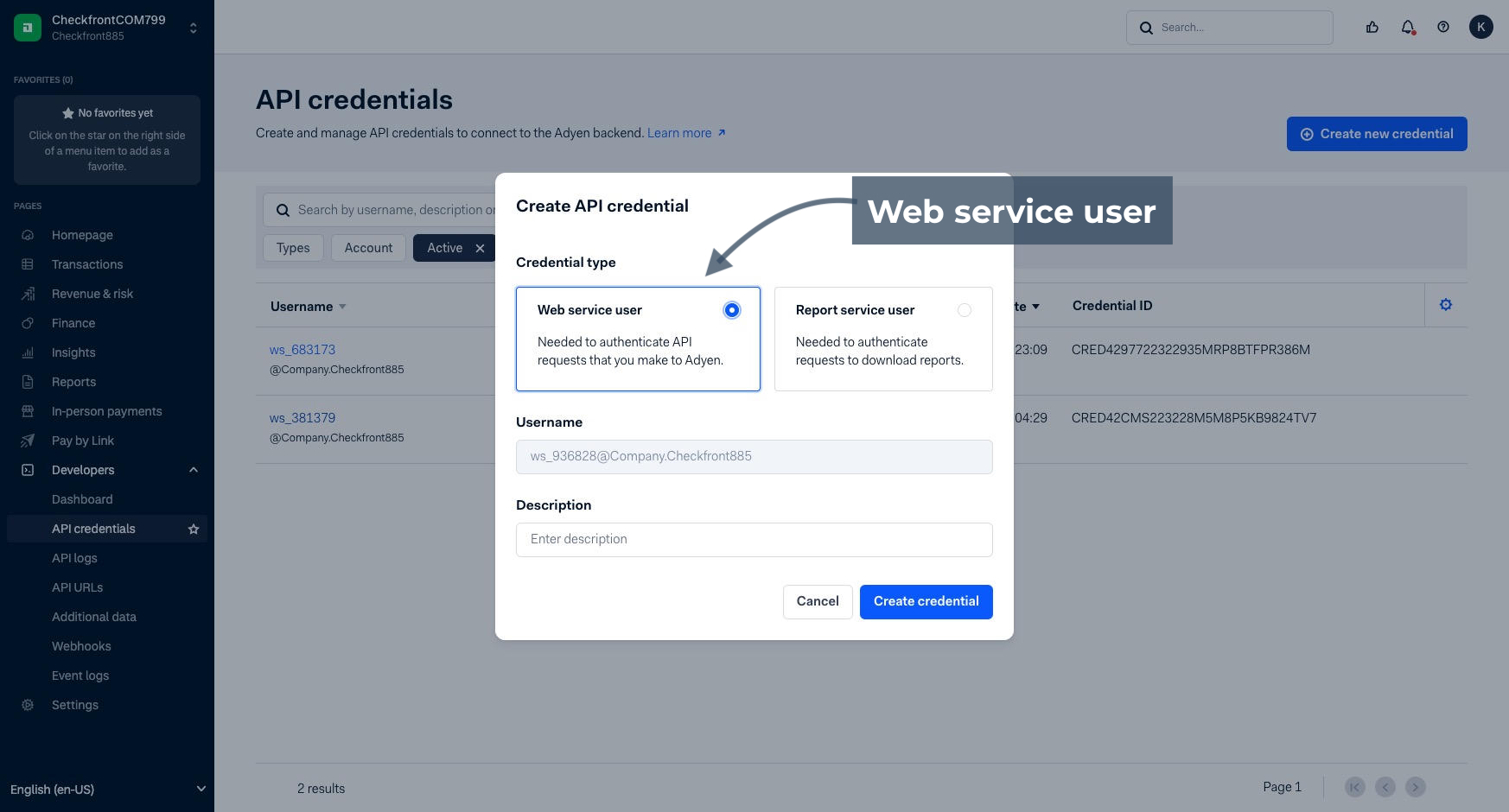1509x812 pixels.
Task: Click the Pay by Link icon
Action: coord(28,441)
